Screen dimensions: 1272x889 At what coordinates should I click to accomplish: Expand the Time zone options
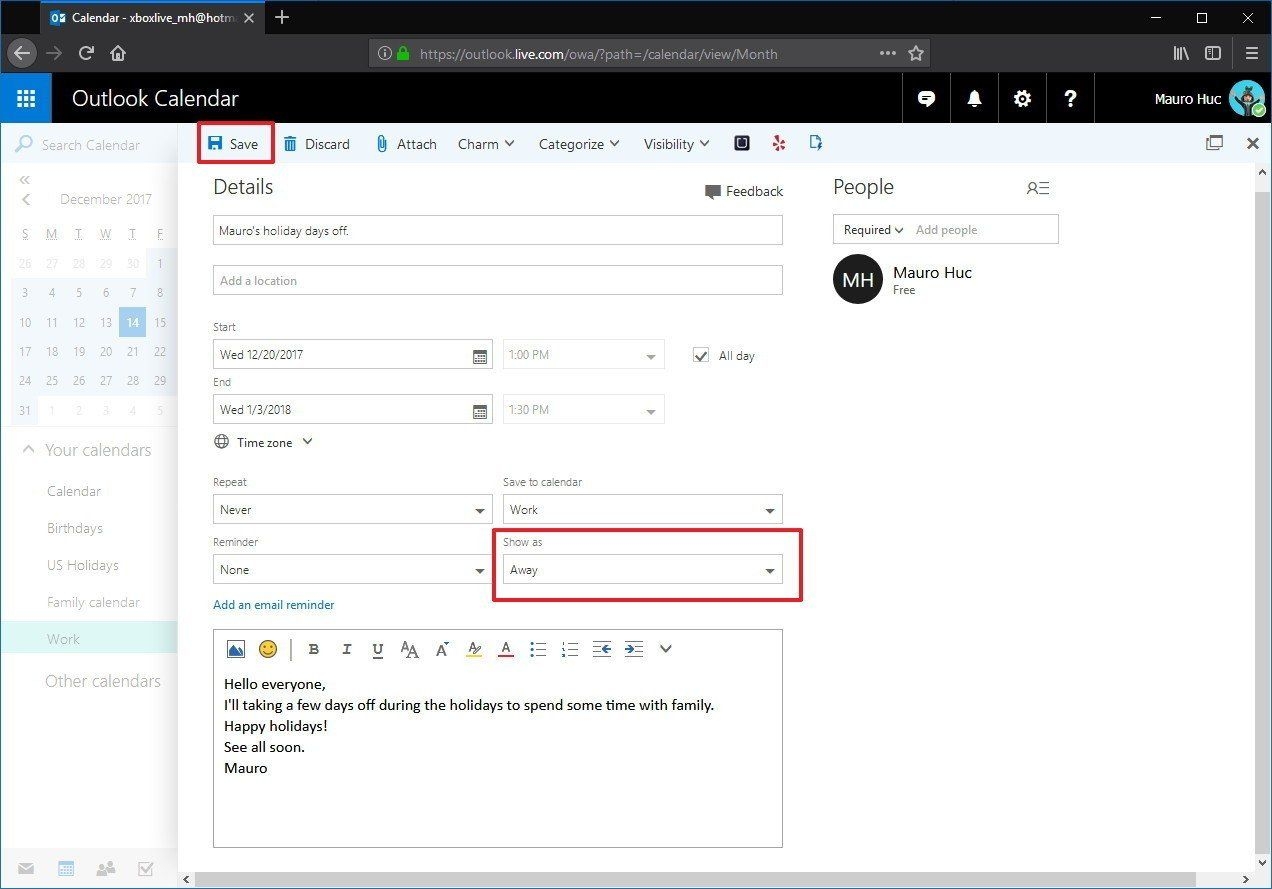click(x=264, y=442)
